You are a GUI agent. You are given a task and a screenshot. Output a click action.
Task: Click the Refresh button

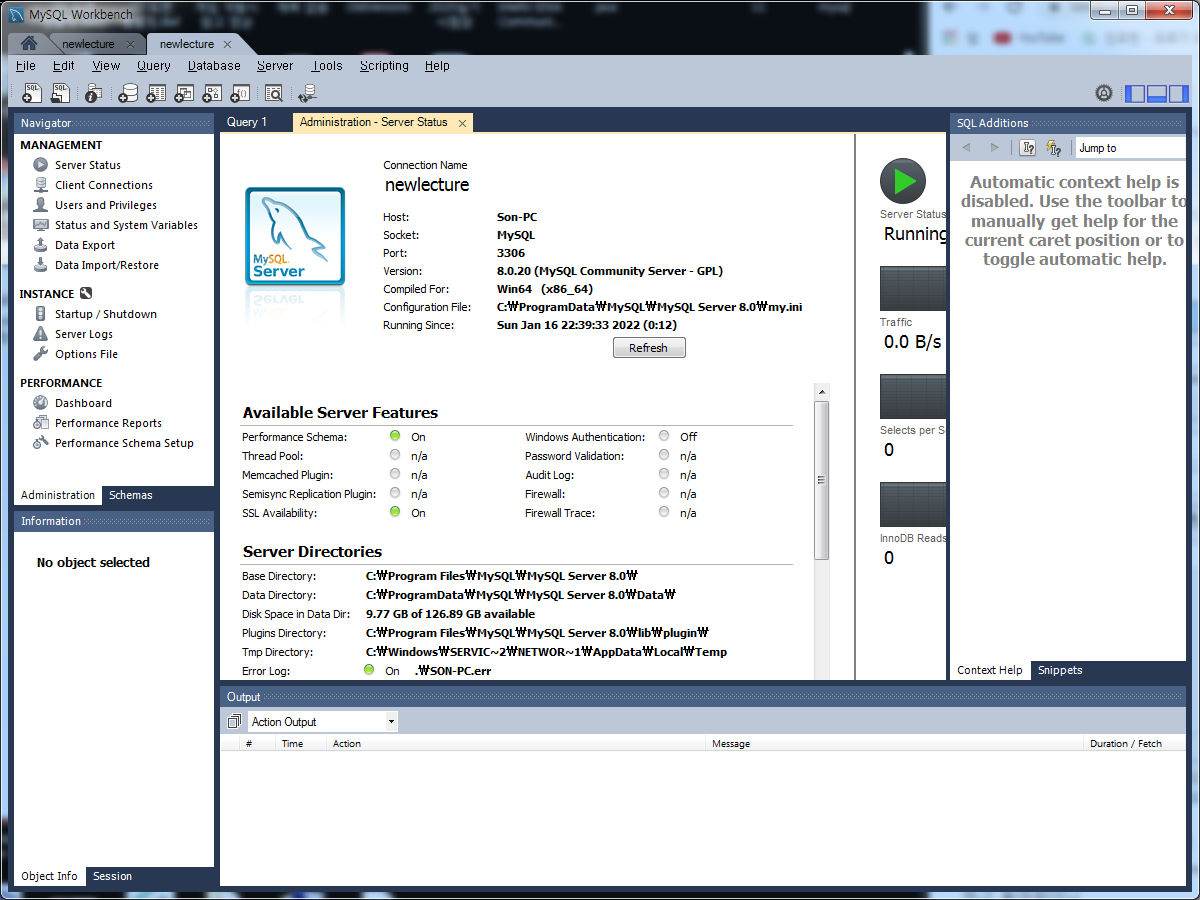click(x=649, y=348)
